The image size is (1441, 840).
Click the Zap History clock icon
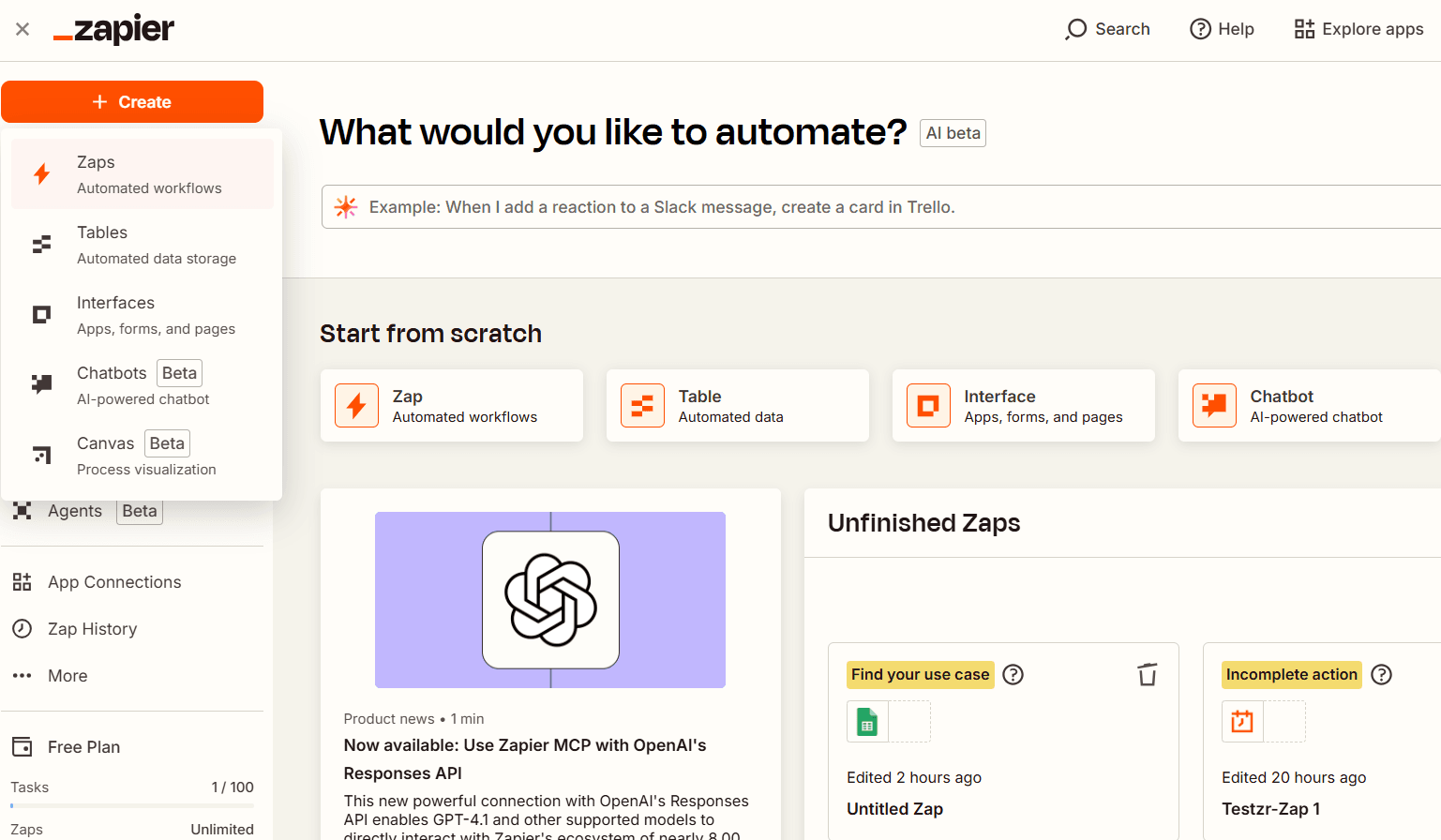pyautogui.click(x=23, y=629)
